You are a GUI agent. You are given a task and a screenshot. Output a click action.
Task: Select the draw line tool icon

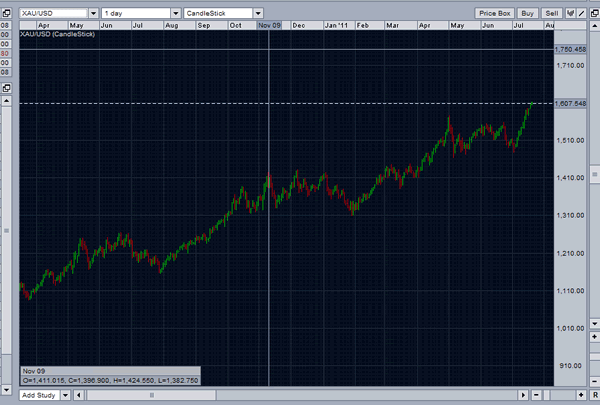pyautogui.click(x=583, y=13)
